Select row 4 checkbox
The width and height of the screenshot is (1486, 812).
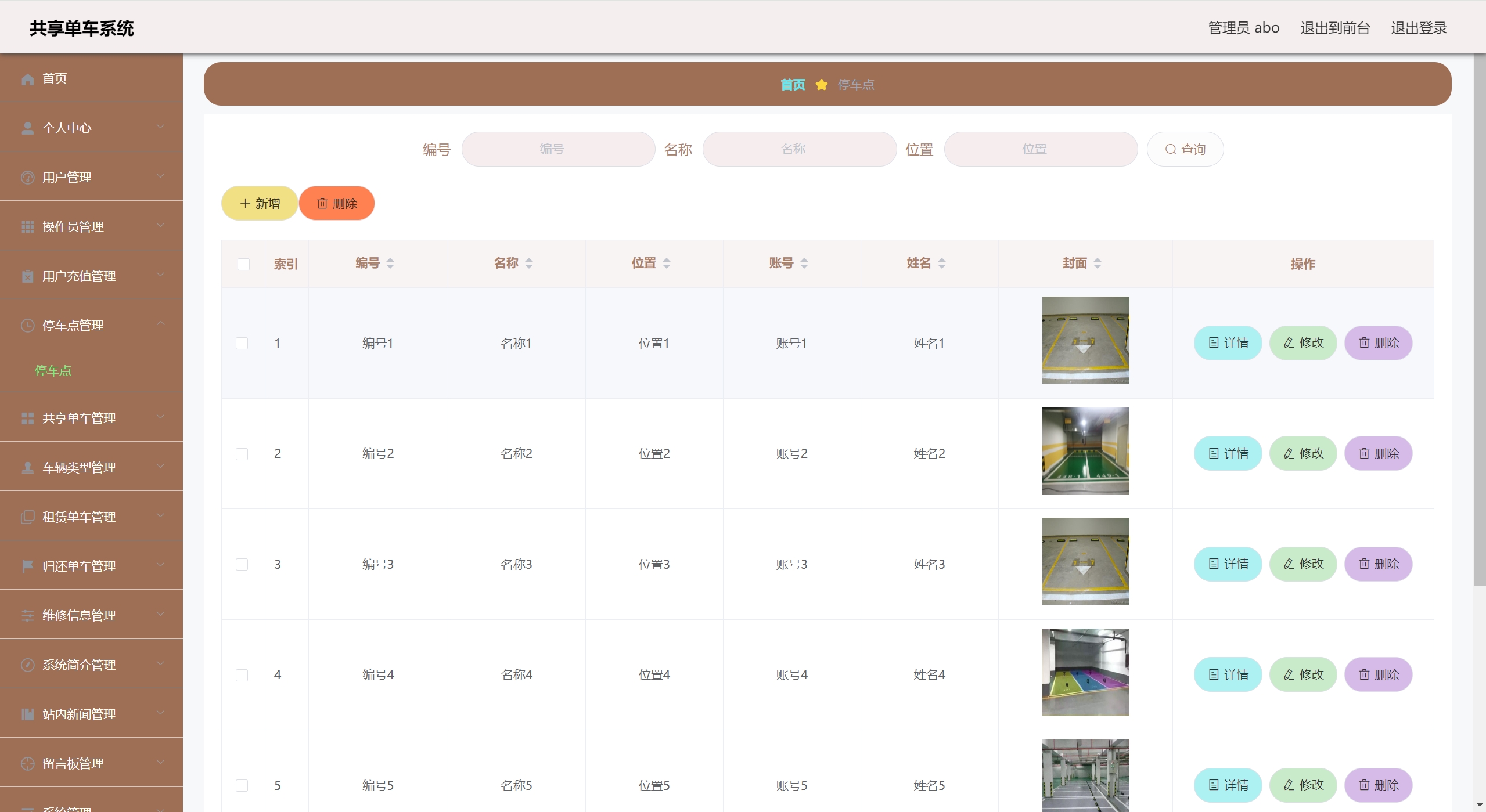242,675
